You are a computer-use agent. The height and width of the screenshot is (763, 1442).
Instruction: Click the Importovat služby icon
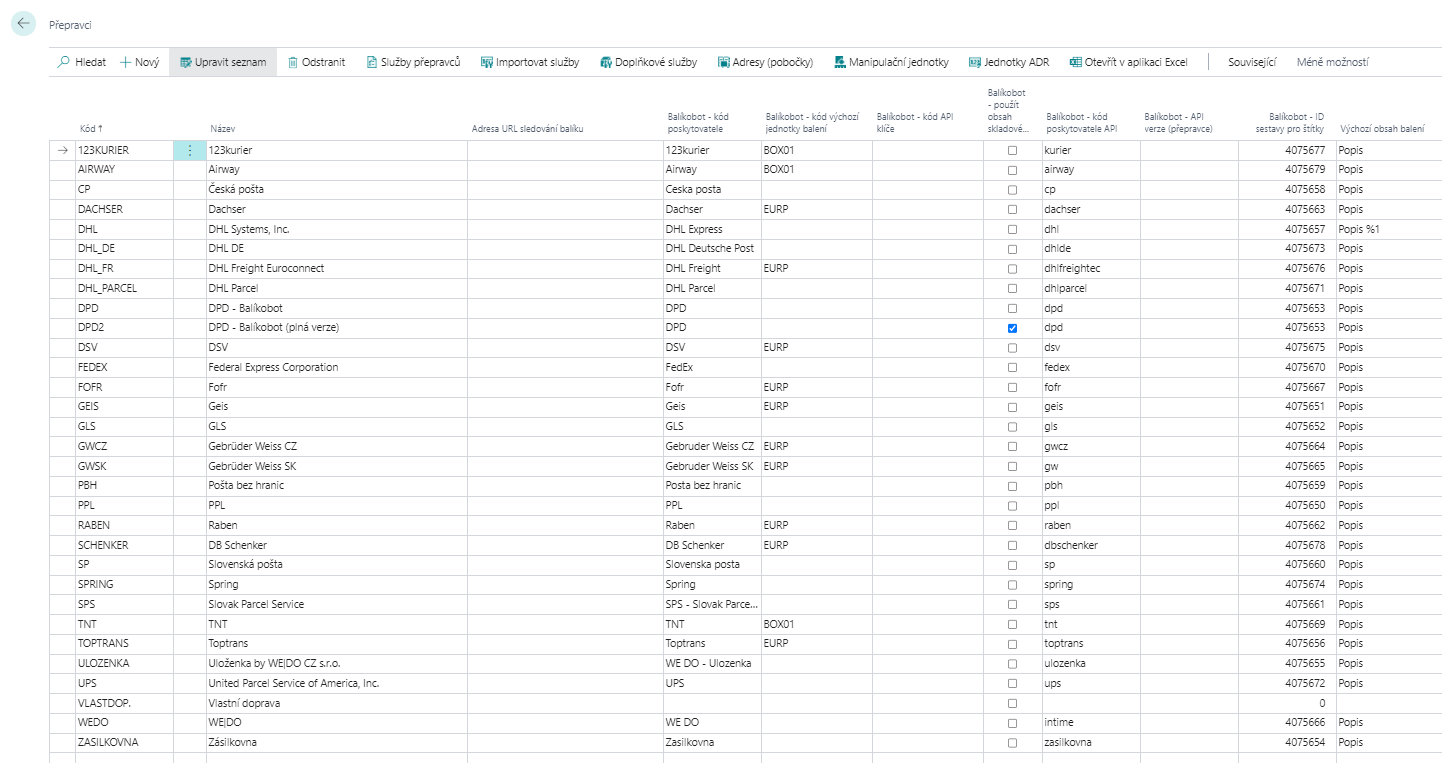[488, 62]
